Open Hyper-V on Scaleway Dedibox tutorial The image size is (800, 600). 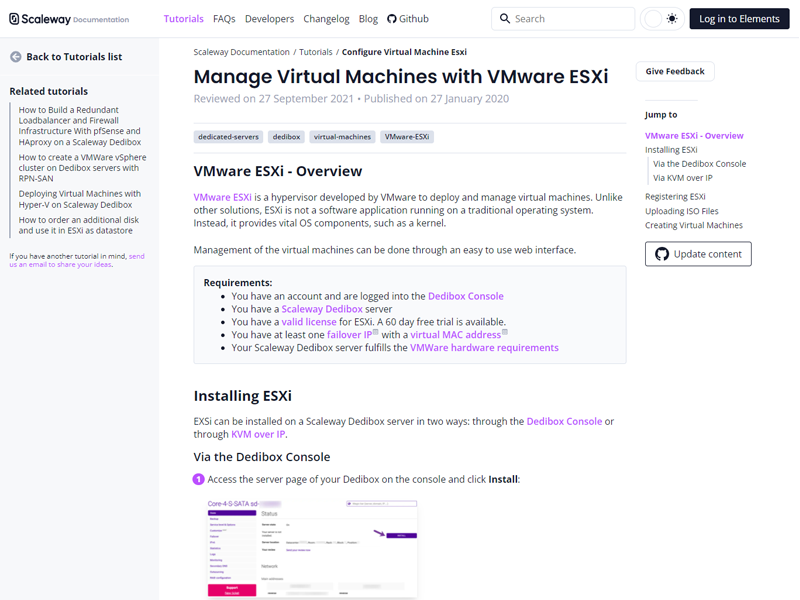[x=80, y=199]
